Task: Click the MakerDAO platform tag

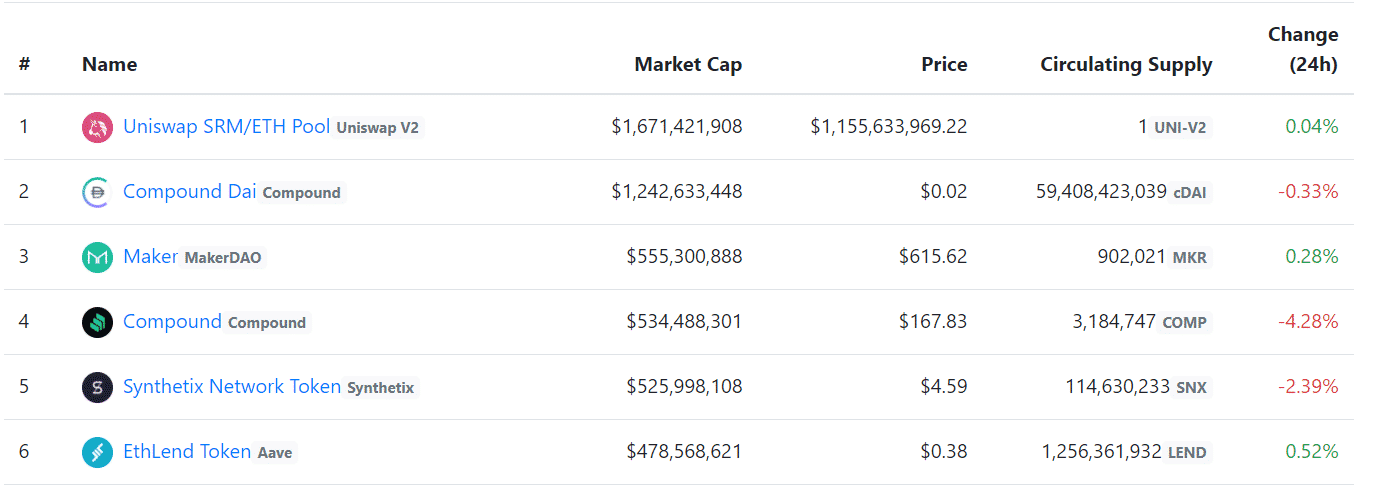Action: (x=223, y=258)
